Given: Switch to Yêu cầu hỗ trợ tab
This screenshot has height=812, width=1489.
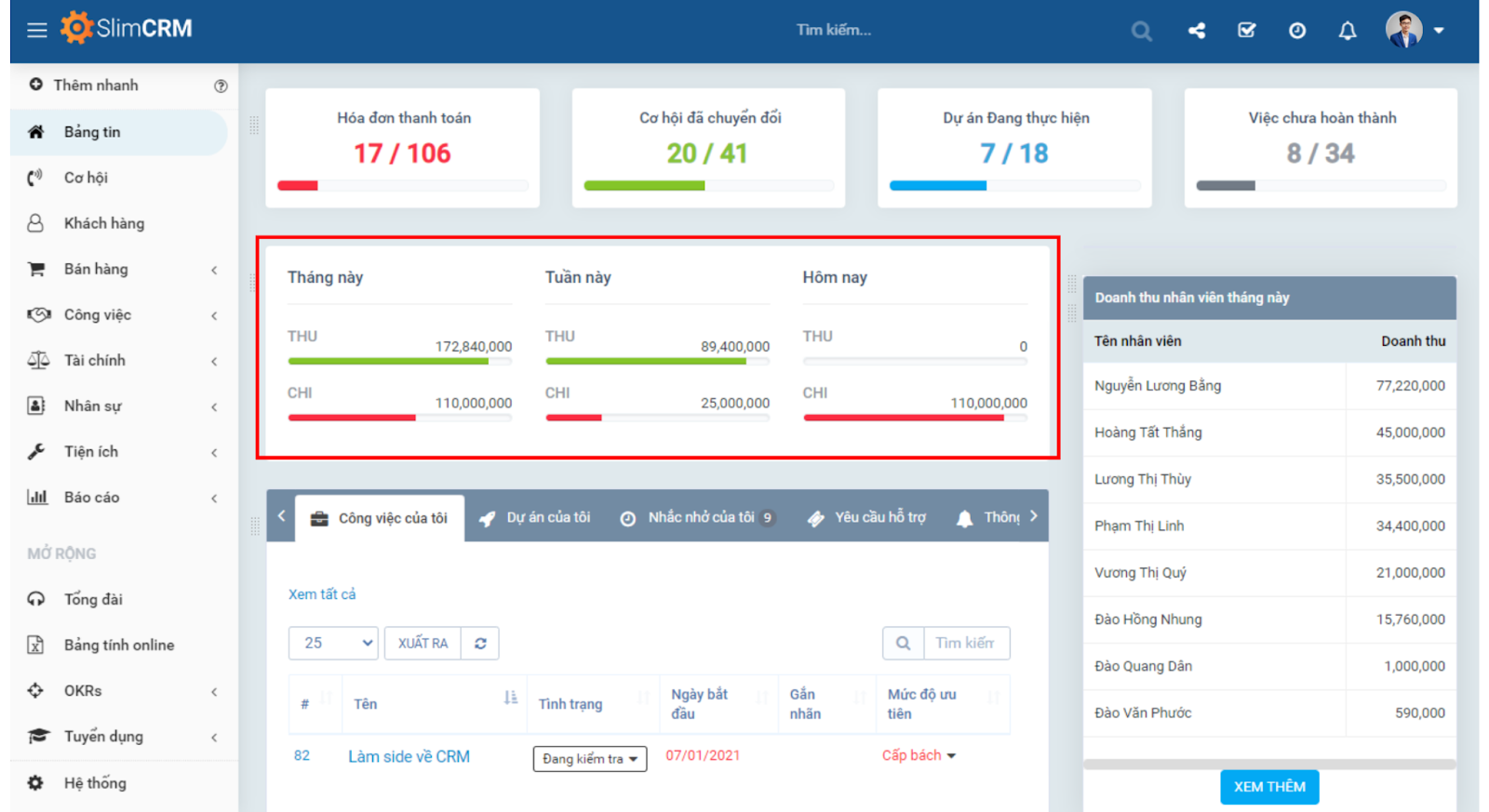Looking at the screenshot, I should click(866, 517).
